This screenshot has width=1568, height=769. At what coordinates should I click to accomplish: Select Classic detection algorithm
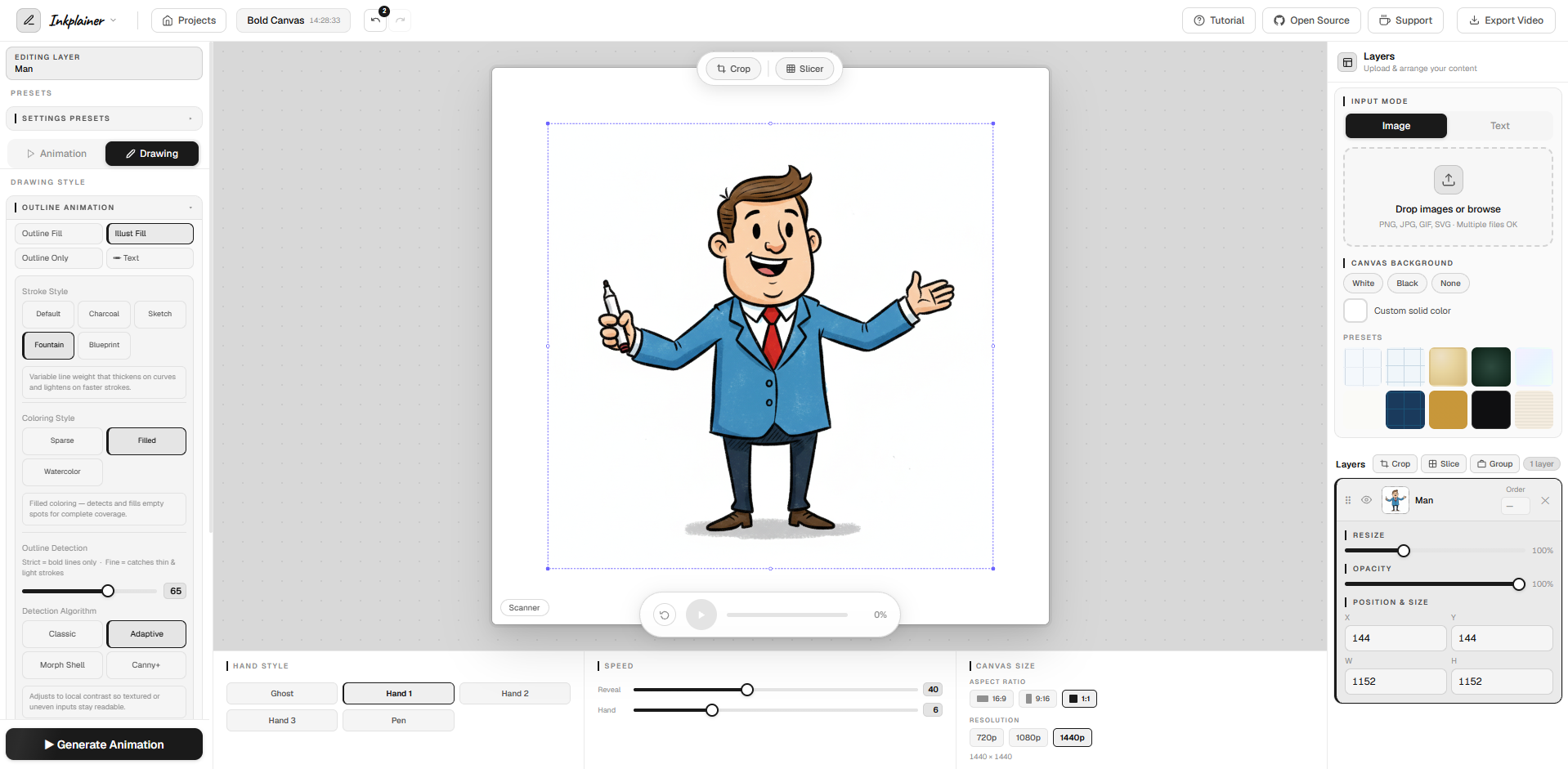click(x=62, y=634)
